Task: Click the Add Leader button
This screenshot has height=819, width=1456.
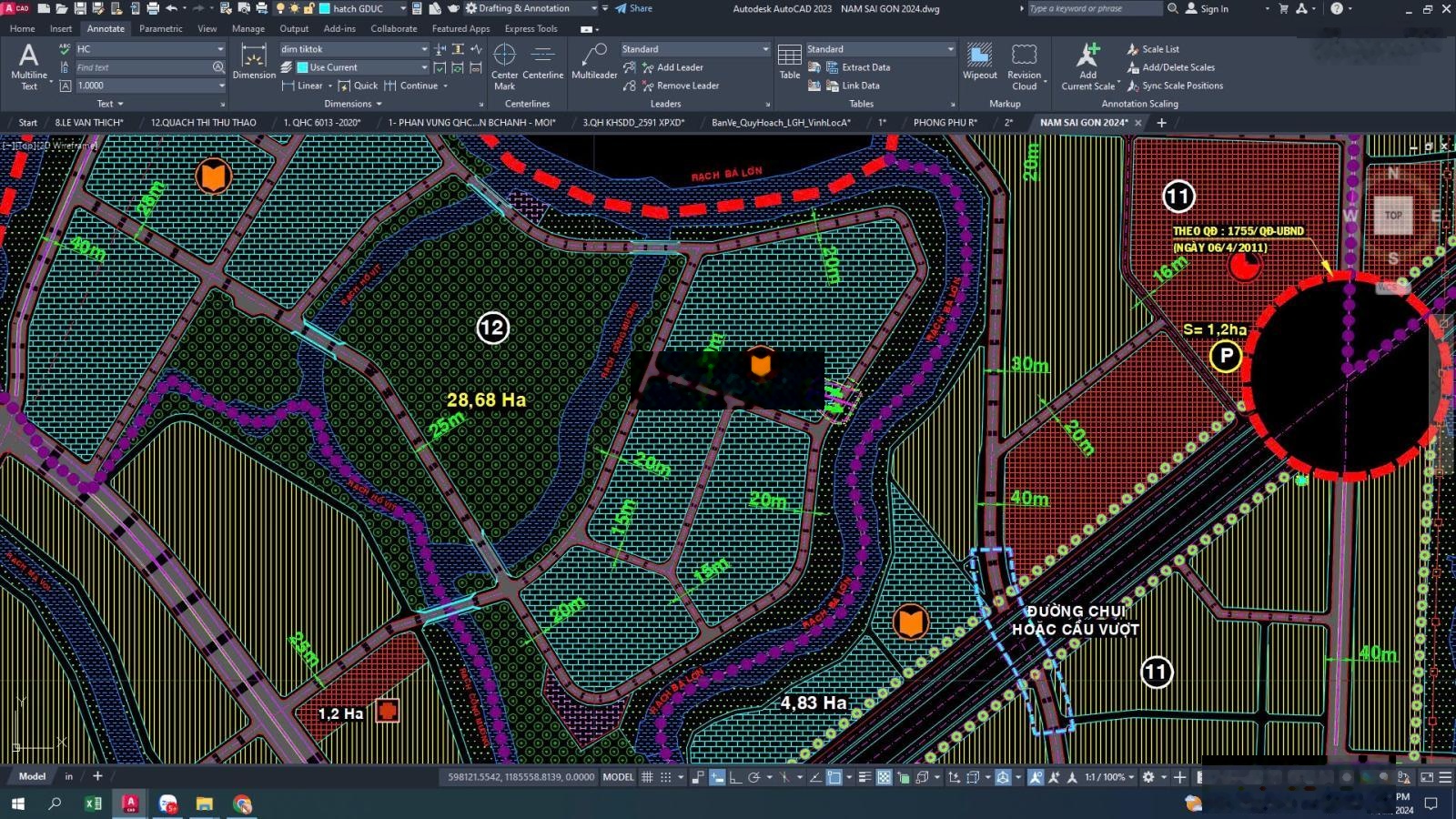Action: 679,67
